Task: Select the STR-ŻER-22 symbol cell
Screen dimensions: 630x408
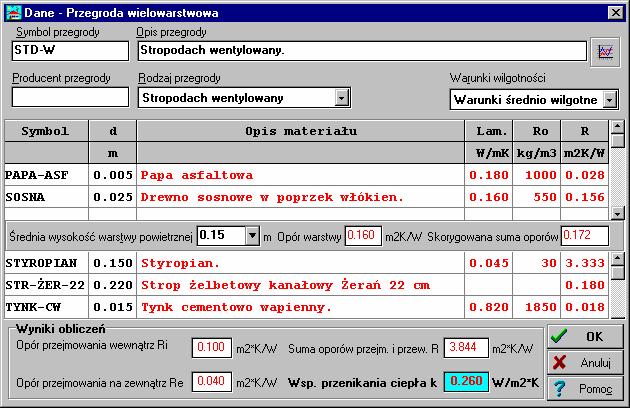Action: click(x=46, y=285)
